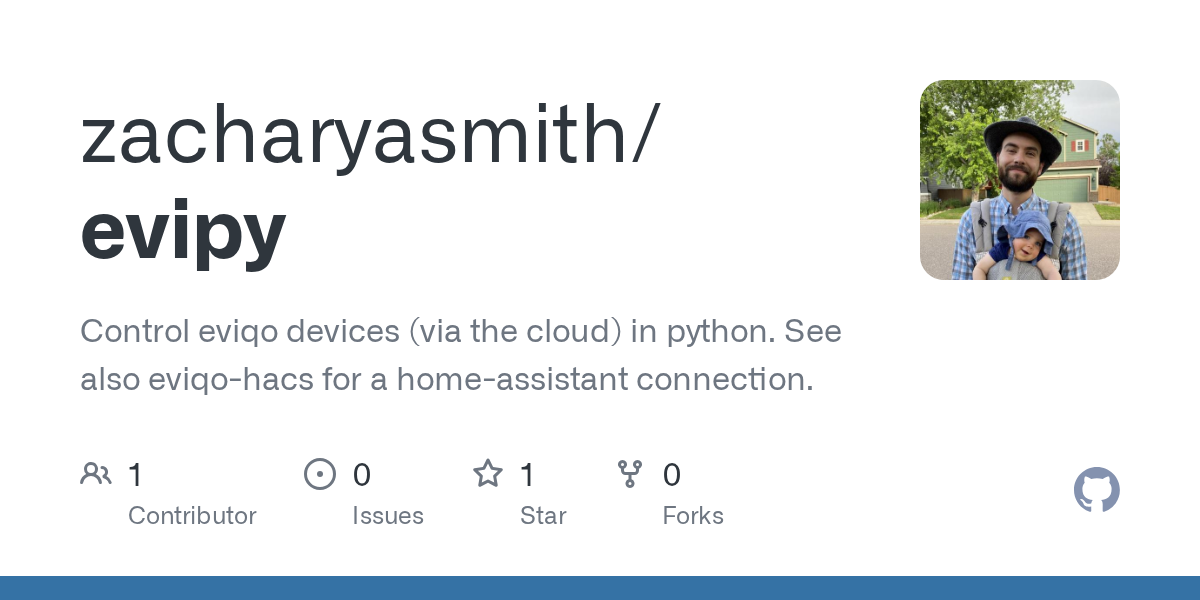1200x600 pixels.
Task: Click the forks count number 0
Action: click(x=672, y=475)
